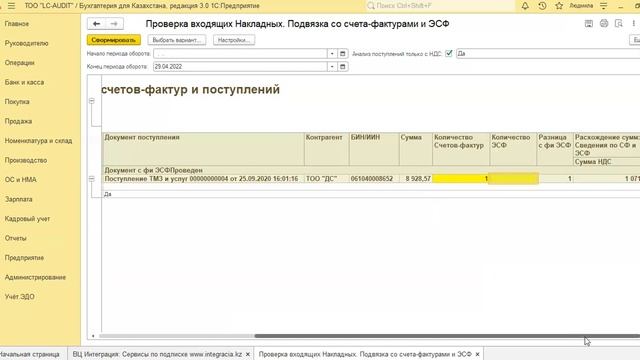The height and width of the screenshot is (360, 640).
Task: Open the ОС и НМА section
Action: click(x=21, y=180)
